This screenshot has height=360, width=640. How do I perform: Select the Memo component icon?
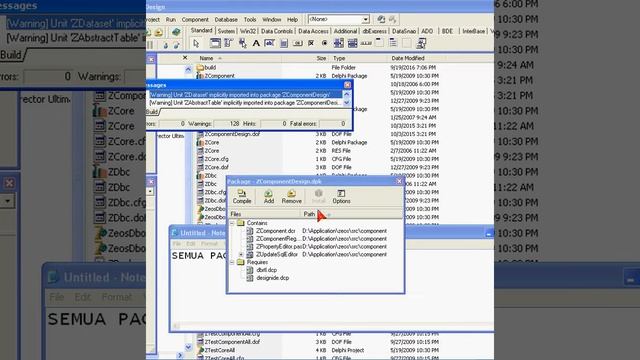(284, 43)
